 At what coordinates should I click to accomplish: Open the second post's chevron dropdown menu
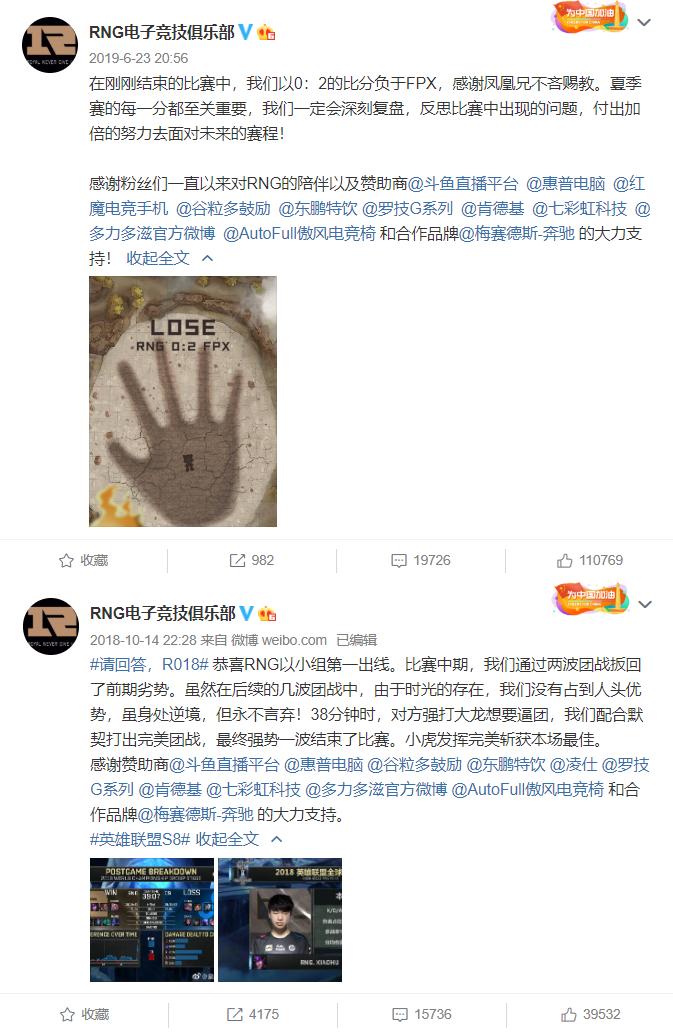[645, 604]
